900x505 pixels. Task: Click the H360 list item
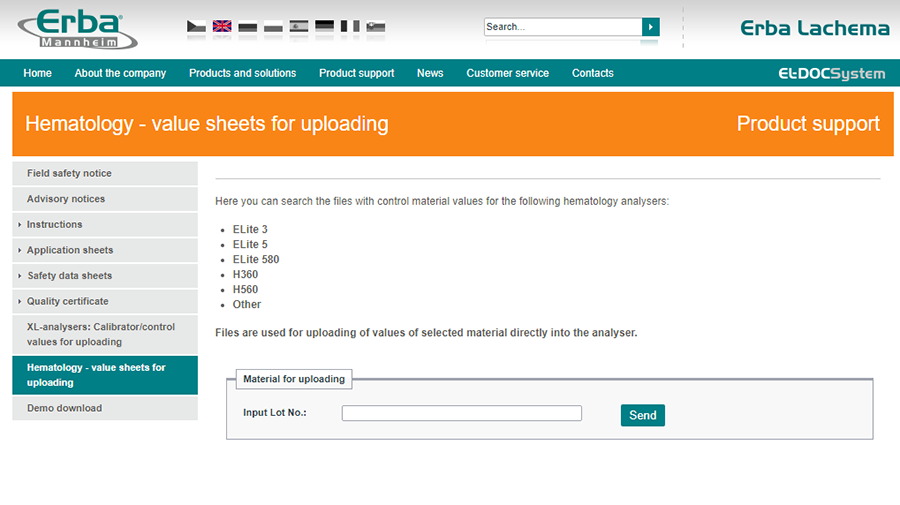coord(245,274)
